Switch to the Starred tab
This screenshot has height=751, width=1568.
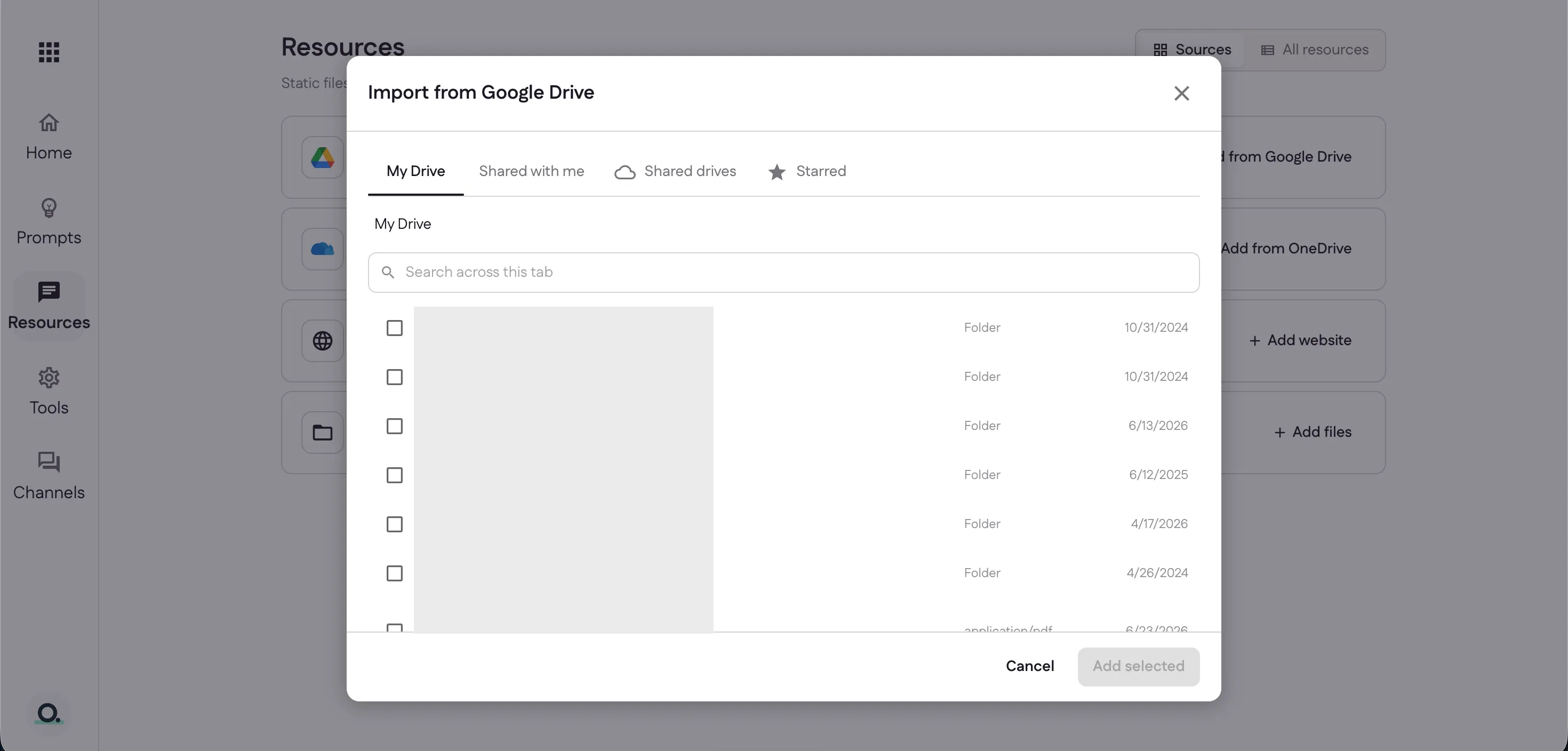click(x=807, y=172)
